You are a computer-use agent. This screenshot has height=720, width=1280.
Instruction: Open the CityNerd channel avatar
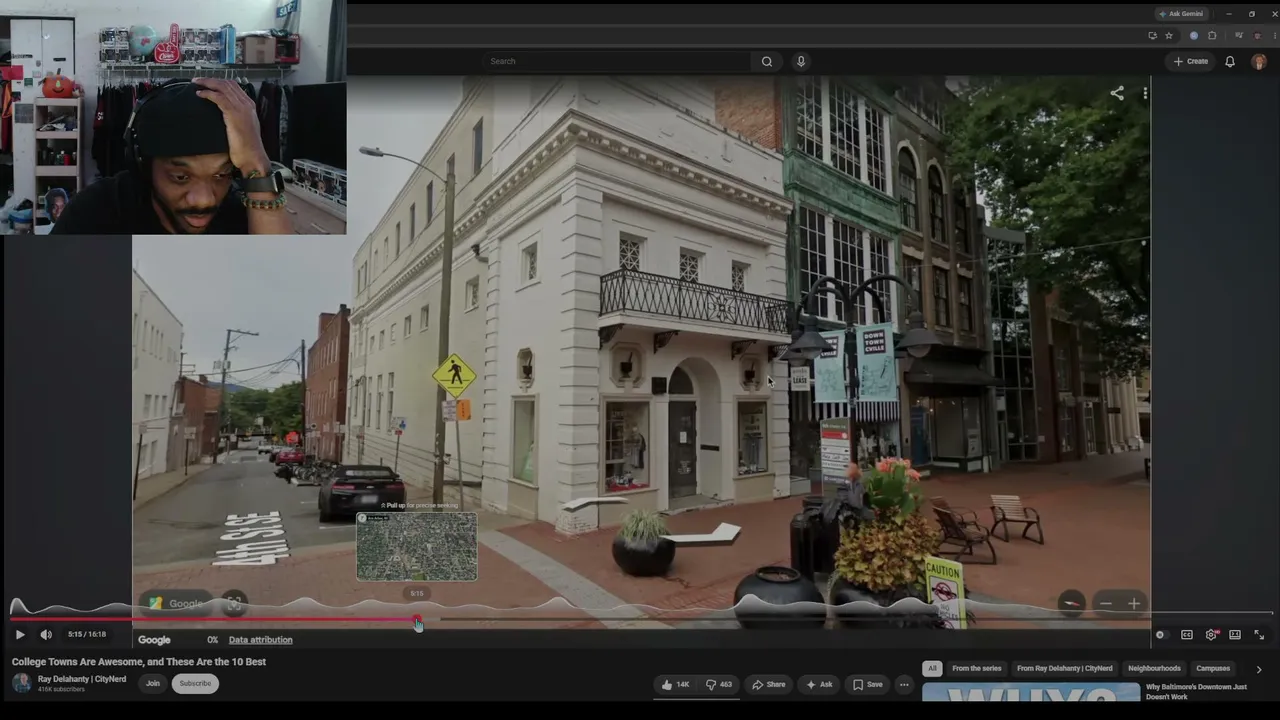point(22,683)
